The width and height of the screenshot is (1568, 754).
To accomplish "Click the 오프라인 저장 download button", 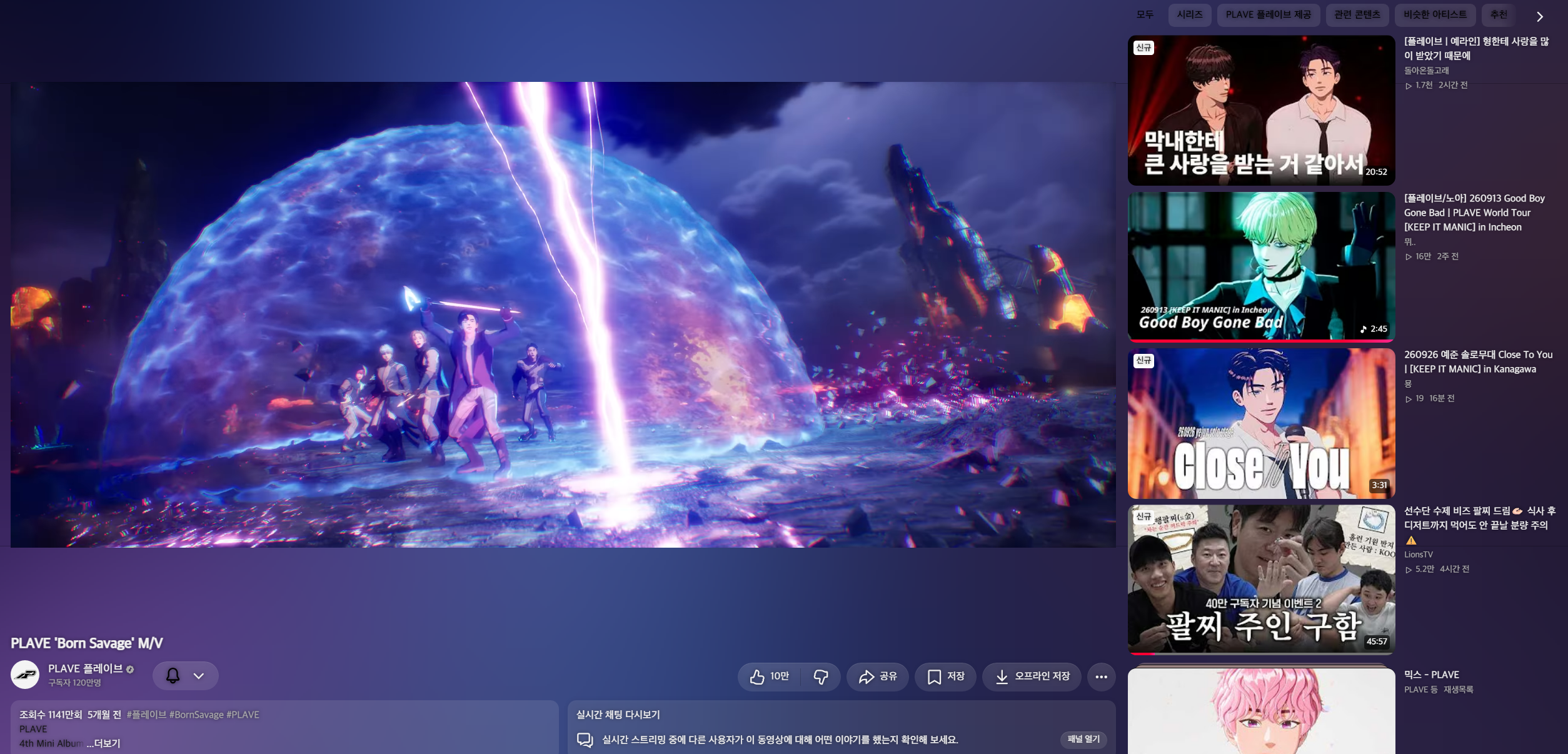I will 1032,676.
